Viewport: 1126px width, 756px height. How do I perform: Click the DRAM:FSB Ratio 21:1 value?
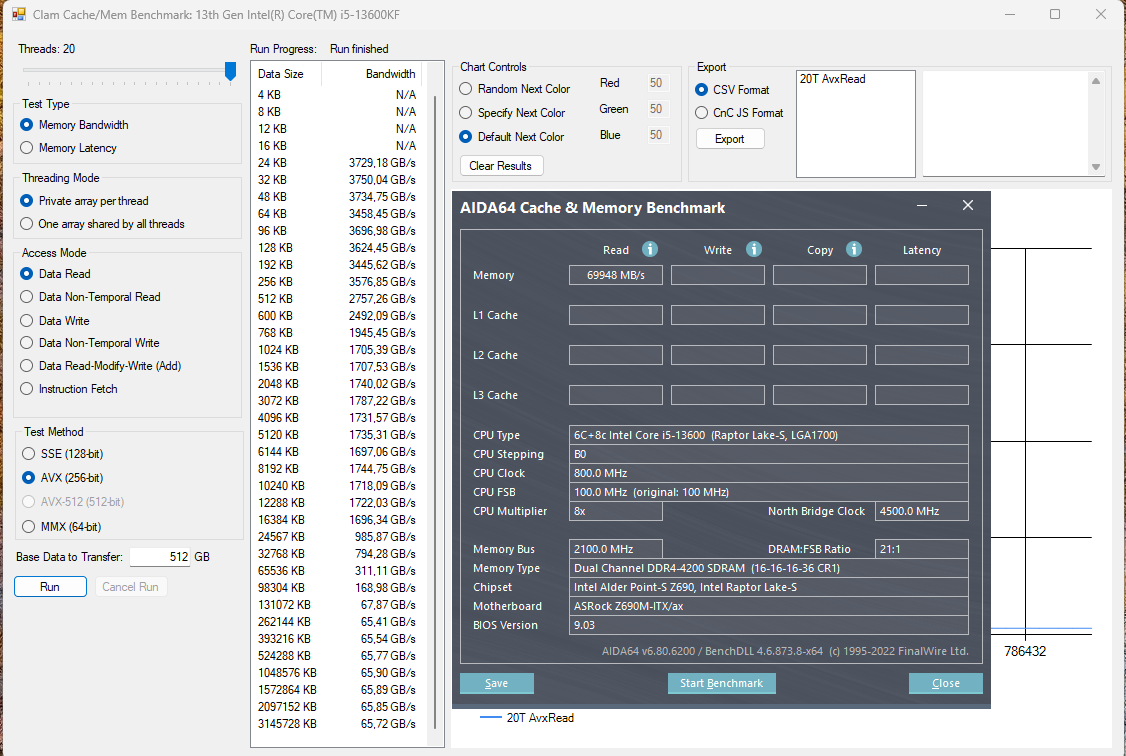point(921,549)
